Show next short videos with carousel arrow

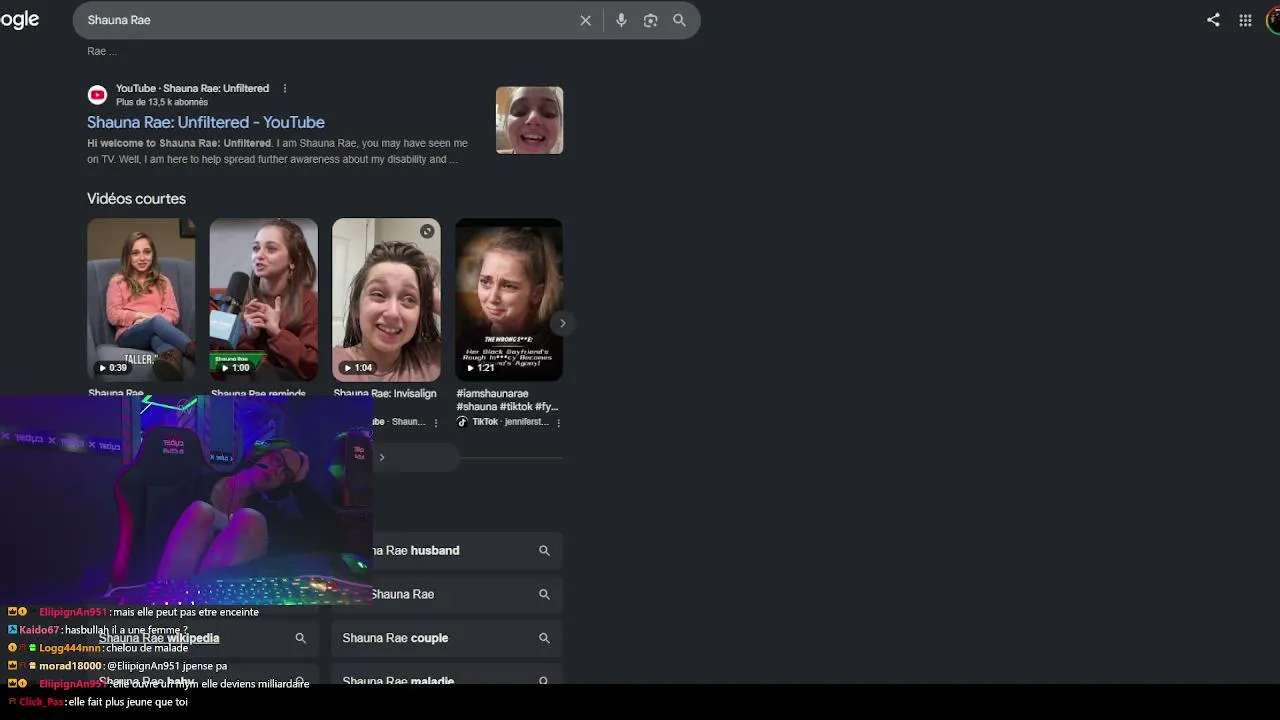click(562, 323)
